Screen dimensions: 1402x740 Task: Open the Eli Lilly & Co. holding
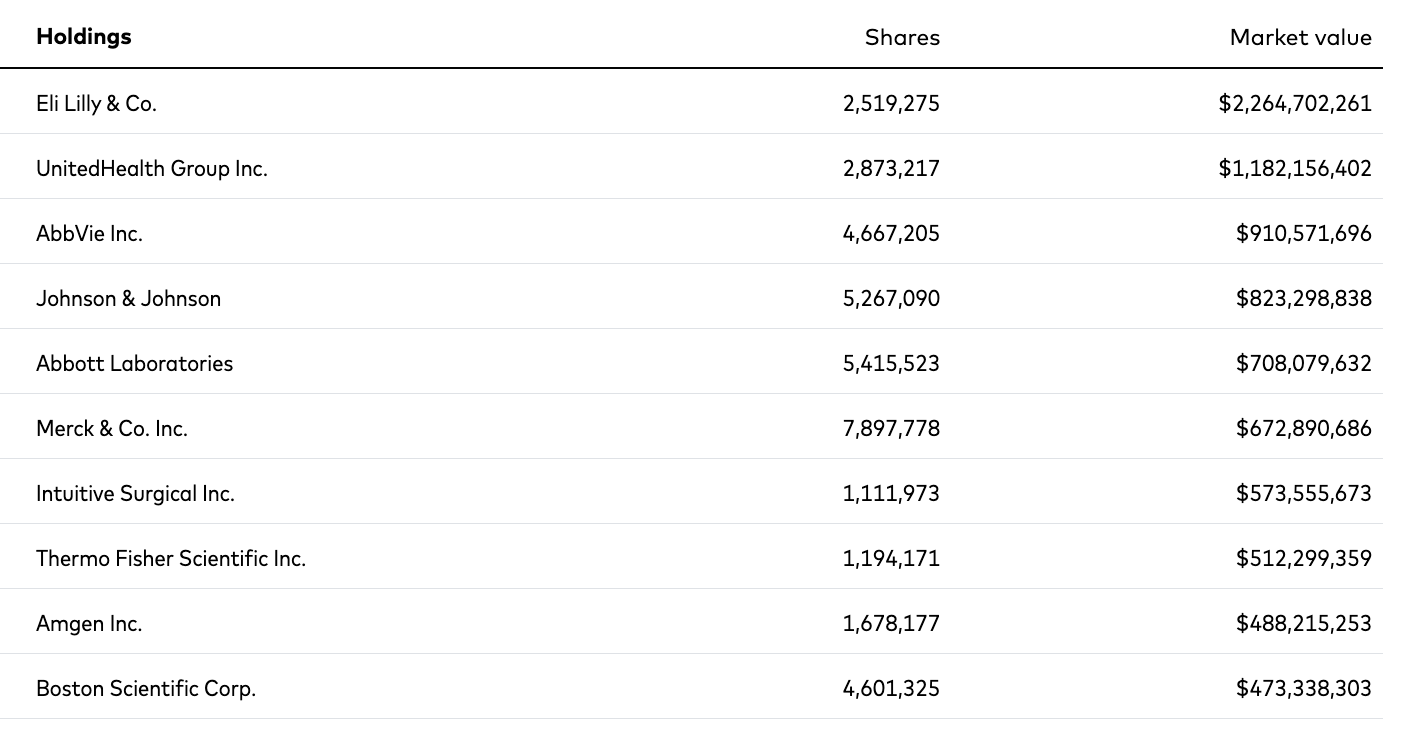tap(96, 103)
